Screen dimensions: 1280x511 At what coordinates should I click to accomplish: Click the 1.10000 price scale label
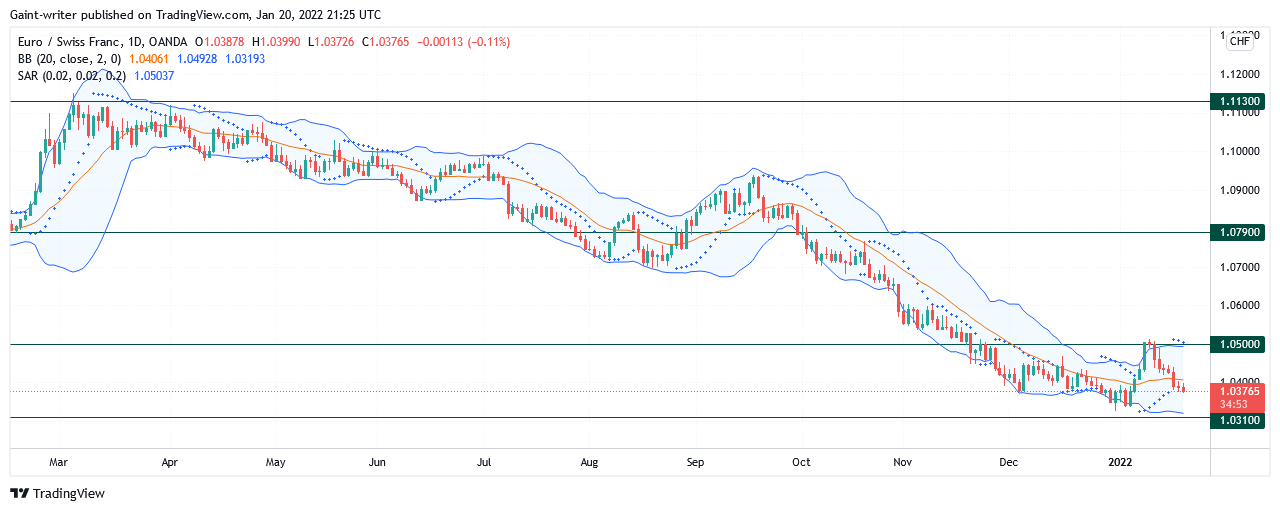1239,151
